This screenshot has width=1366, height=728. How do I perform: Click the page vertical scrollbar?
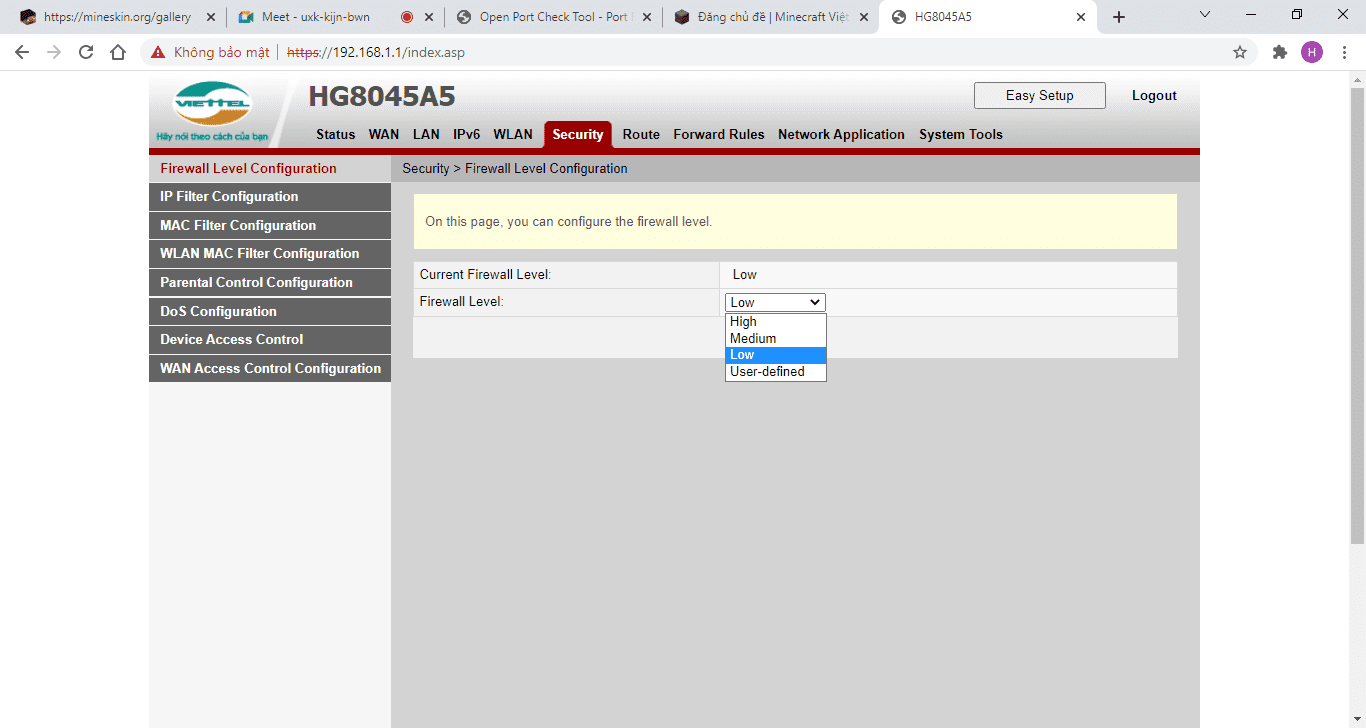pyautogui.click(x=1357, y=316)
